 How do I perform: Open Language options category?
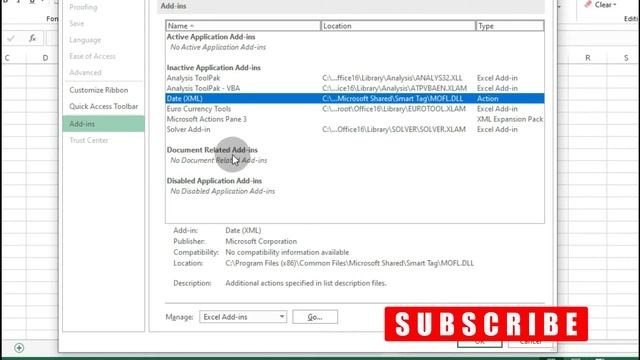click(x=85, y=40)
